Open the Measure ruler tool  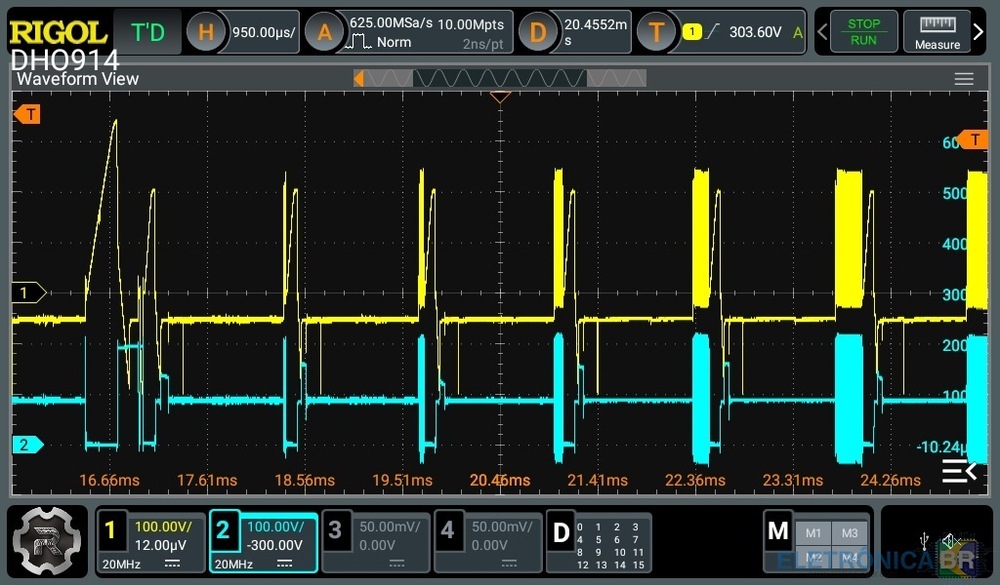coord(937,31)
